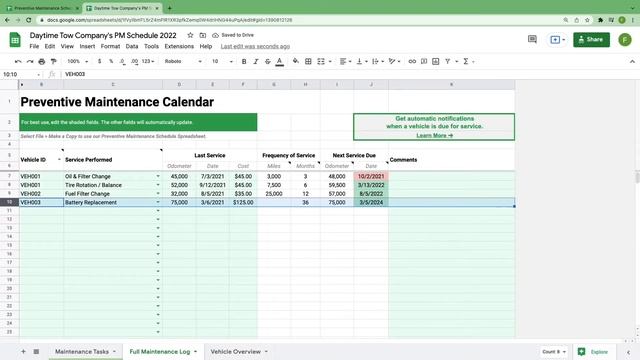Image resolution: width=640 pixels, height=360 pixels.
Task: Open the Google account avatar
Action: point(625,40)
